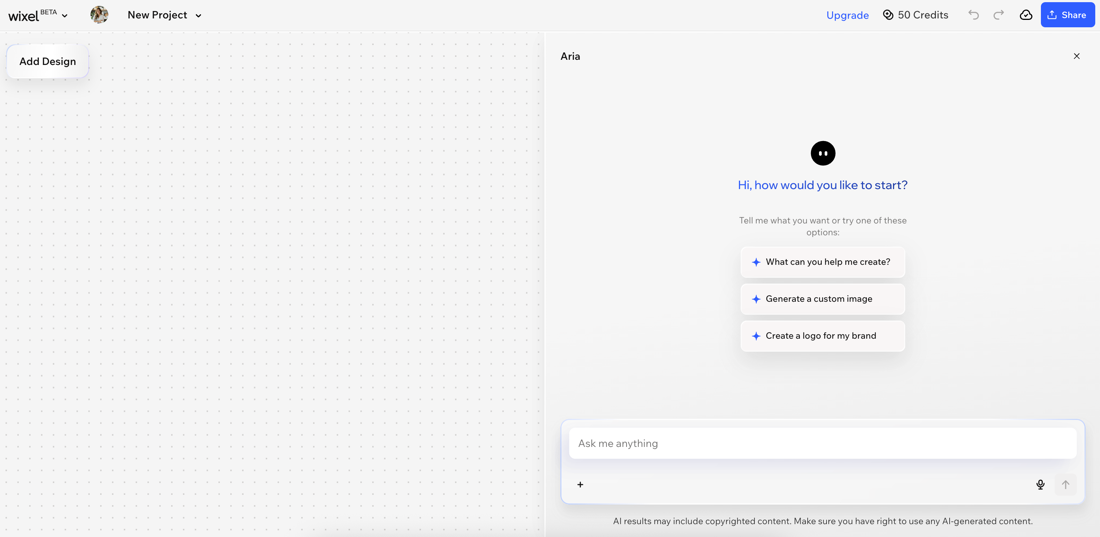Close the Aria panel
Image resolution: width=1100 pixels, height=537 pixels.
click(1076, 56)
